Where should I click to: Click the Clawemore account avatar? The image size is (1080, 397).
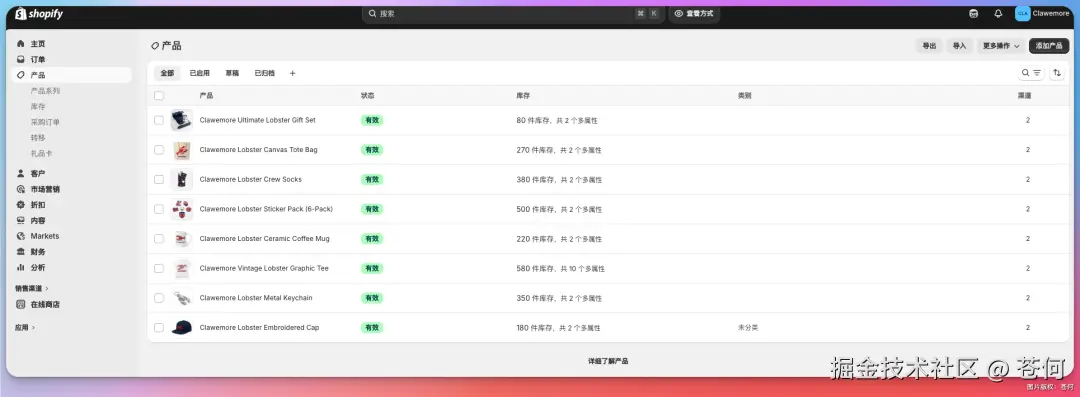pyautogui.click(x=1023, y=14)
